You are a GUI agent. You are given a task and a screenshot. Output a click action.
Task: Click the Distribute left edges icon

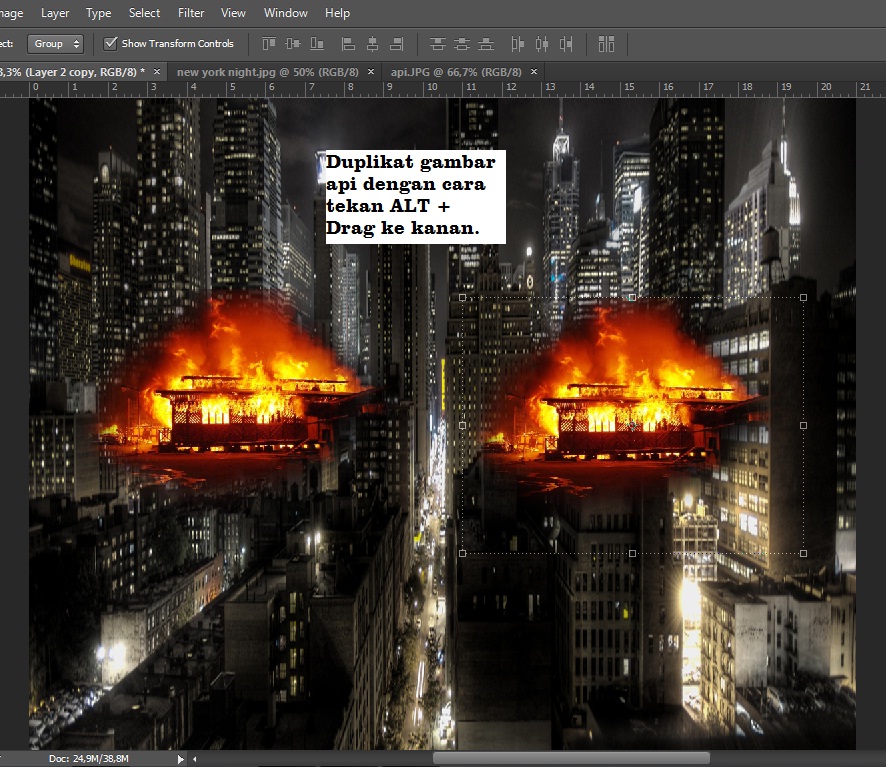[x=517, y=44]
